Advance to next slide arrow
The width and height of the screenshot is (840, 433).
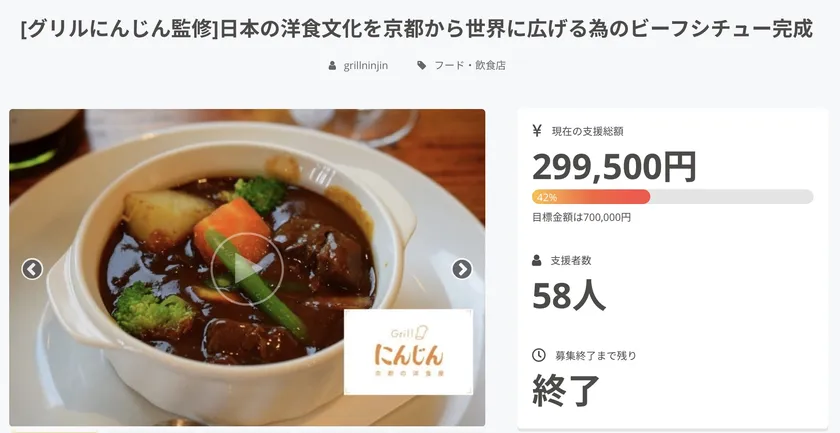462,269
